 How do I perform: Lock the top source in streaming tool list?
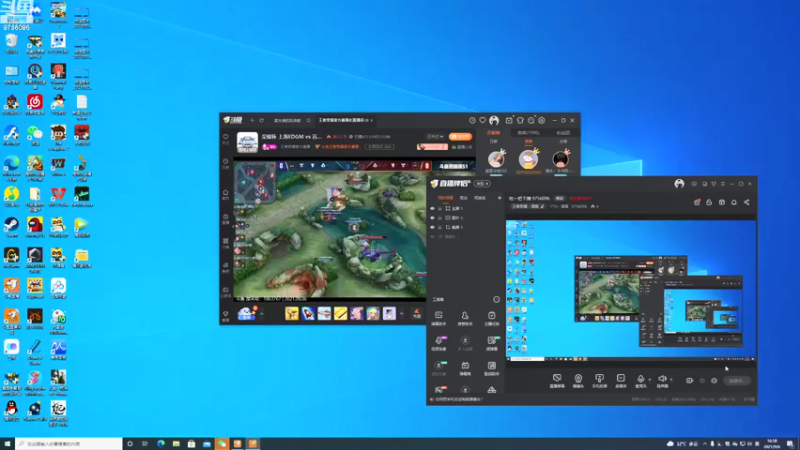point(440,209)
